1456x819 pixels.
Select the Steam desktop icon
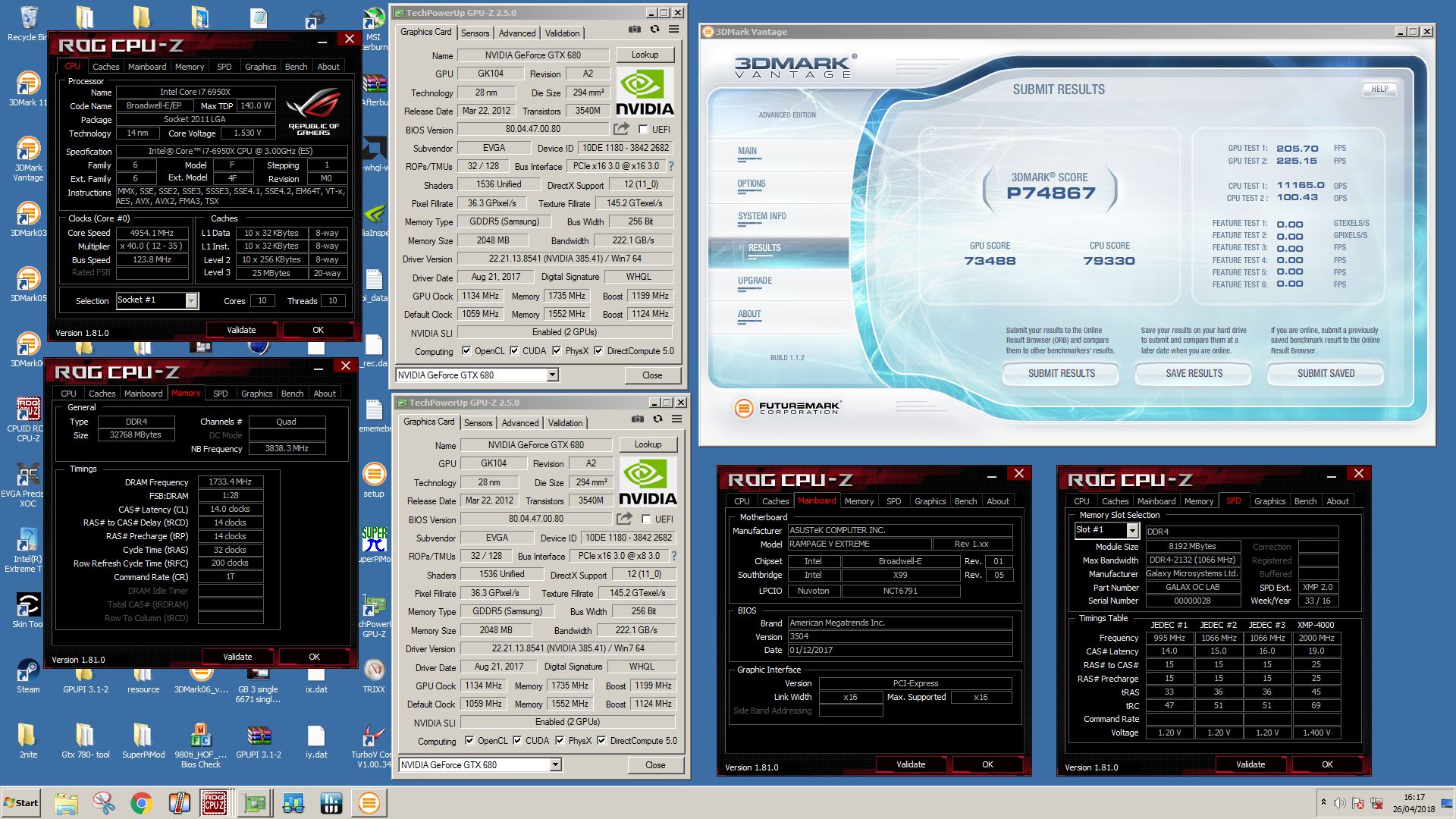pyautogui.click(x=28, y=676)
